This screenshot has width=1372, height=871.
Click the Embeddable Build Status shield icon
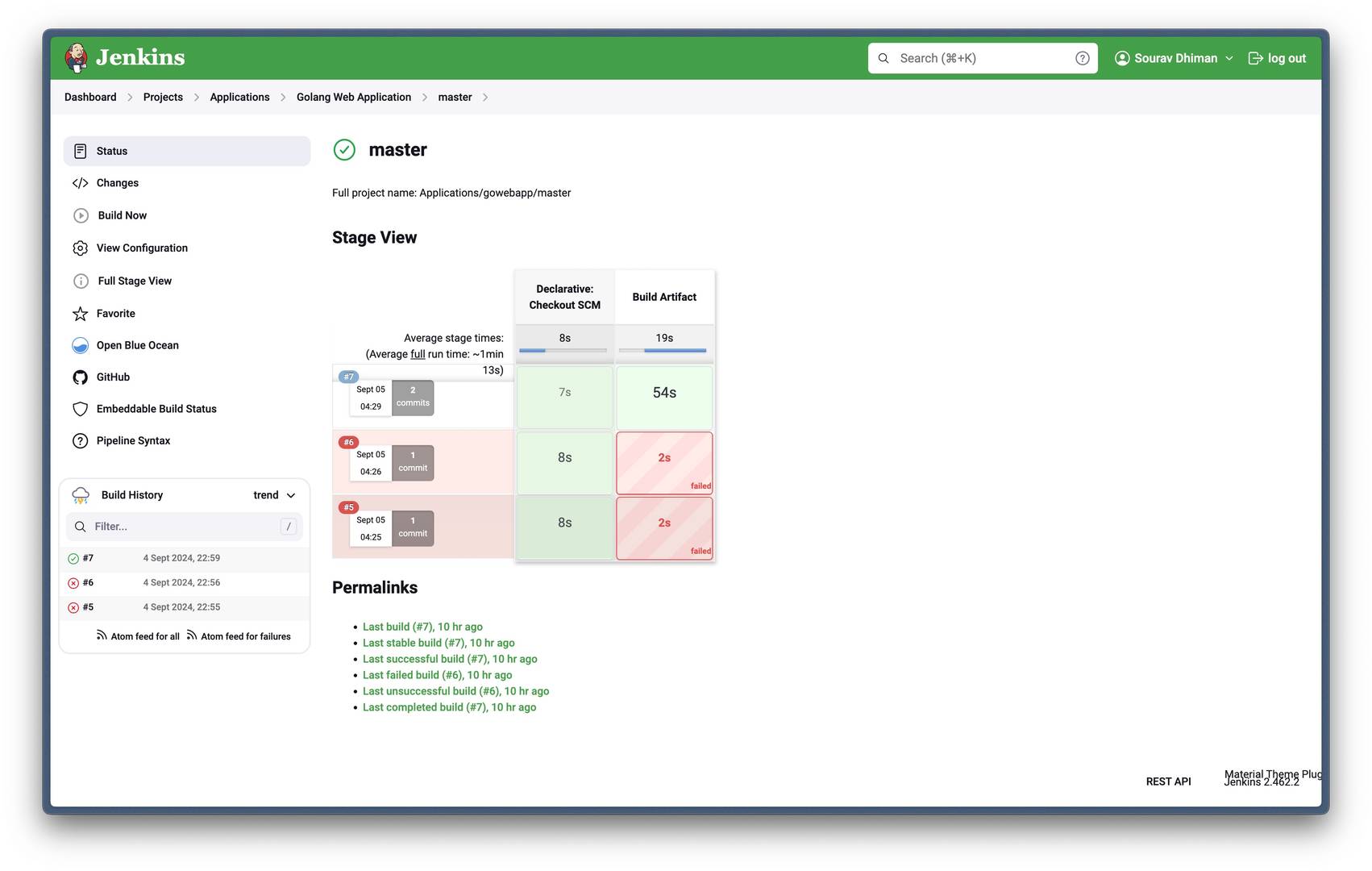tap(81, 409)
